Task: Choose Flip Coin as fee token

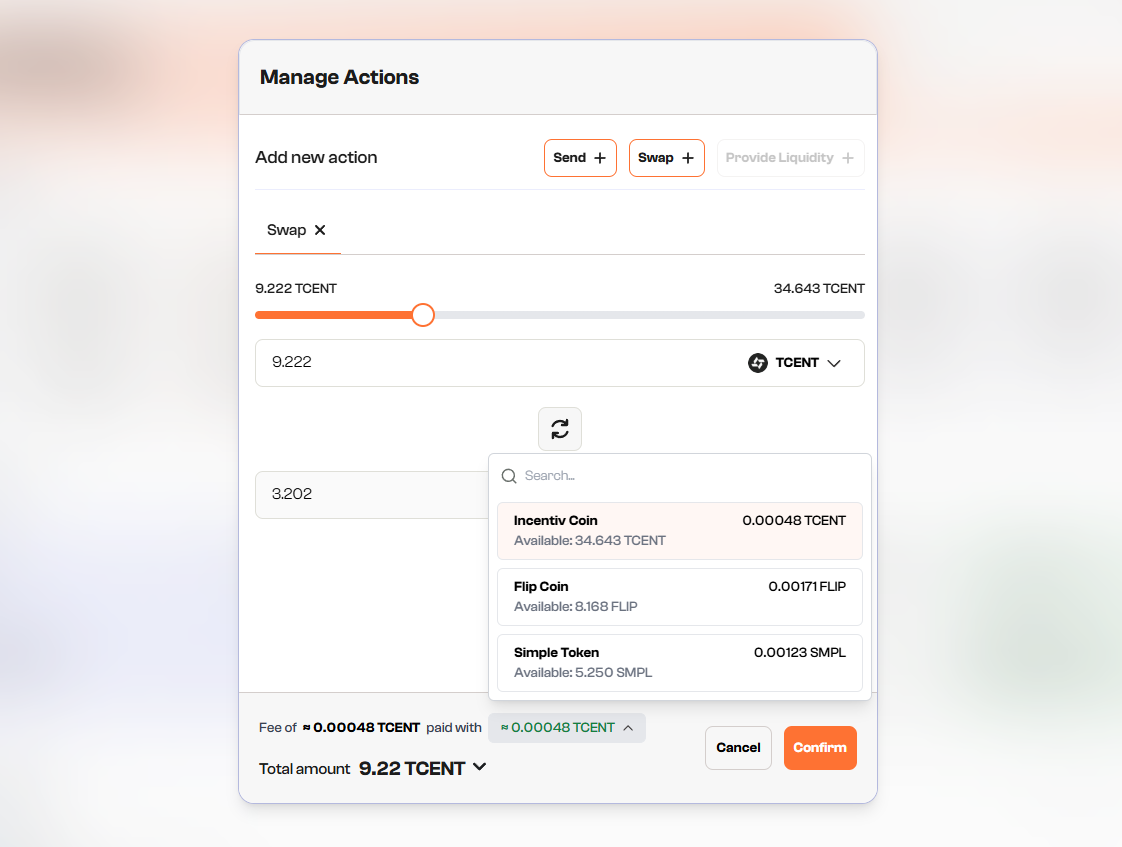Action: coord(679,597)
